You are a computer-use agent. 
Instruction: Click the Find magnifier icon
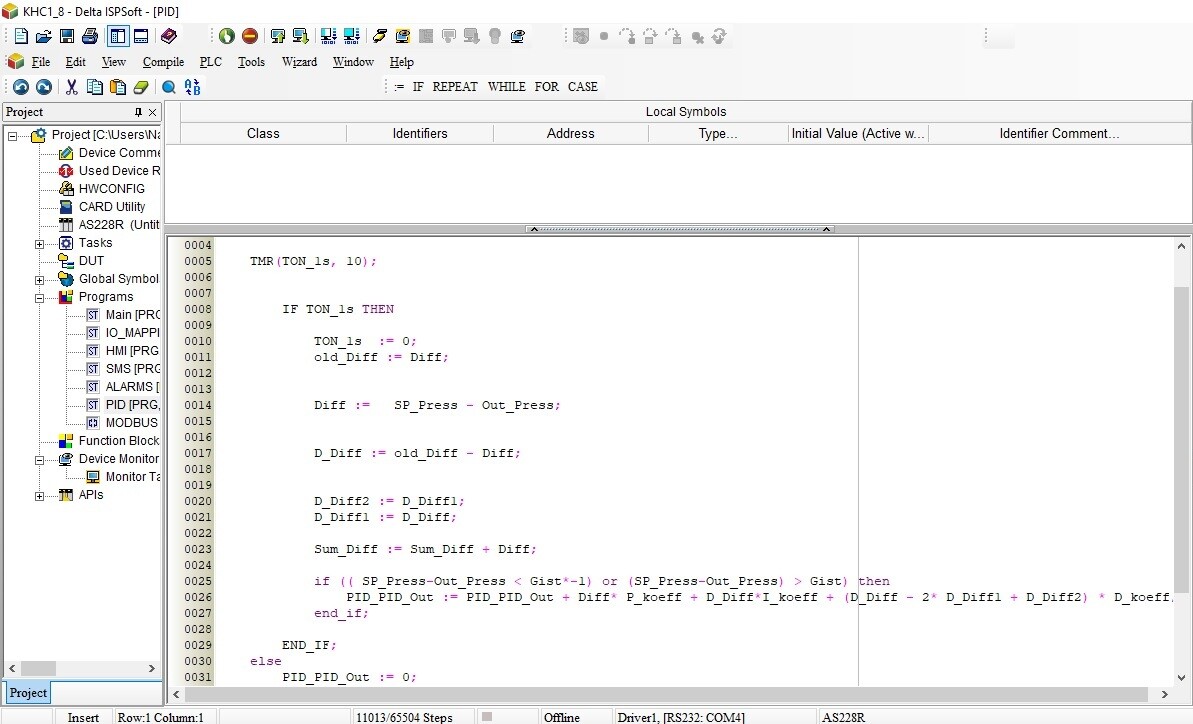[x=169, y=87]
